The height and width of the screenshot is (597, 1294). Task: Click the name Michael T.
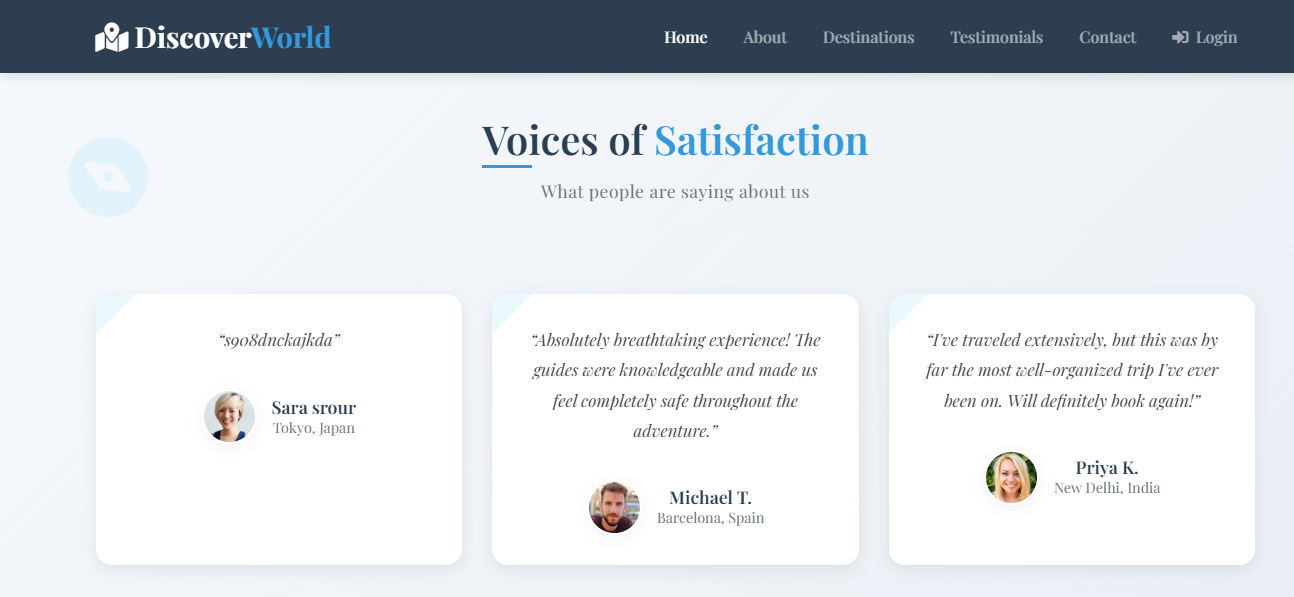point(710,497)
